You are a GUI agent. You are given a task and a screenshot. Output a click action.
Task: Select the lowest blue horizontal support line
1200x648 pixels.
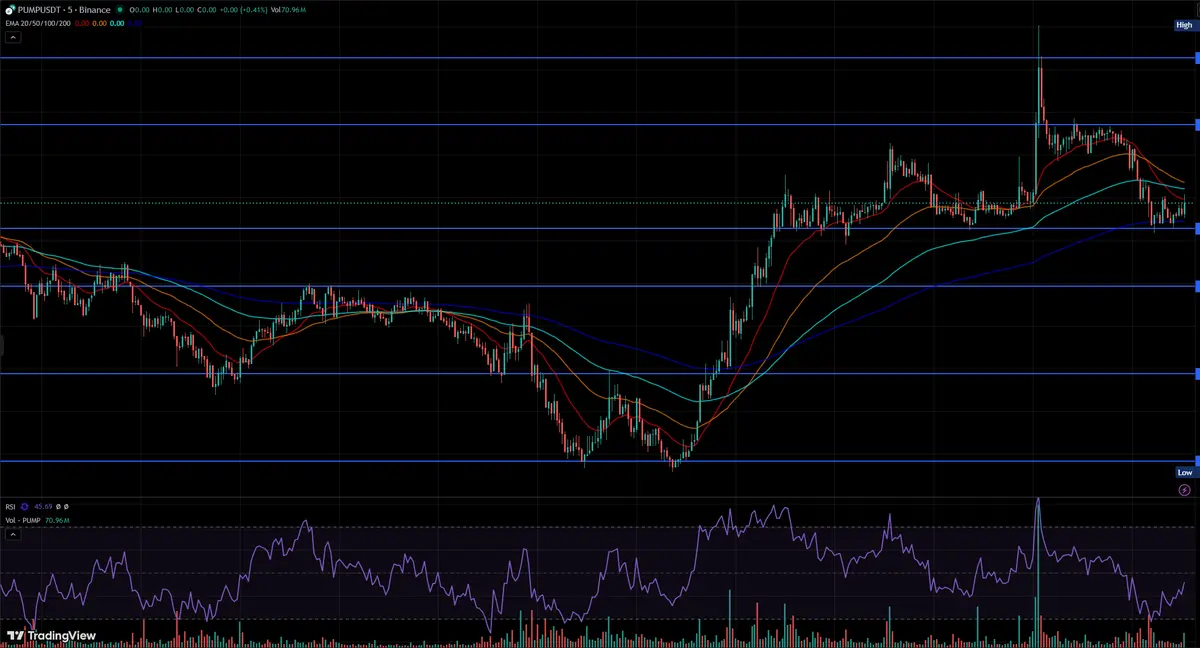[x=600, y=461]
